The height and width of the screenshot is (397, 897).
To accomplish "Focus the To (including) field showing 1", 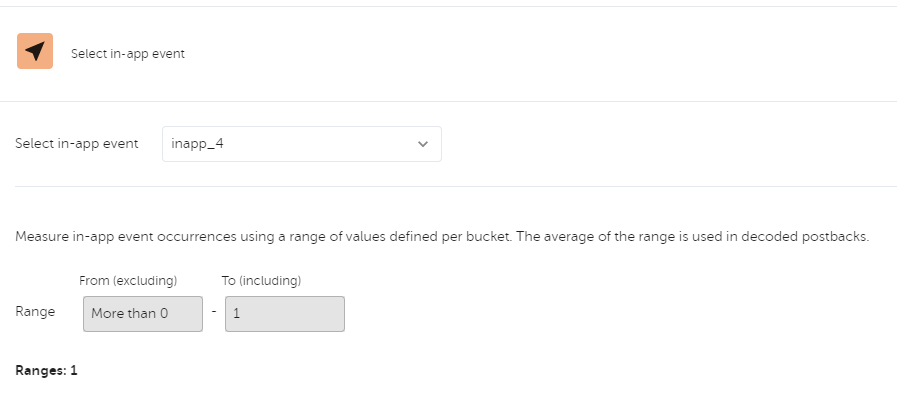I will (285, 314).
